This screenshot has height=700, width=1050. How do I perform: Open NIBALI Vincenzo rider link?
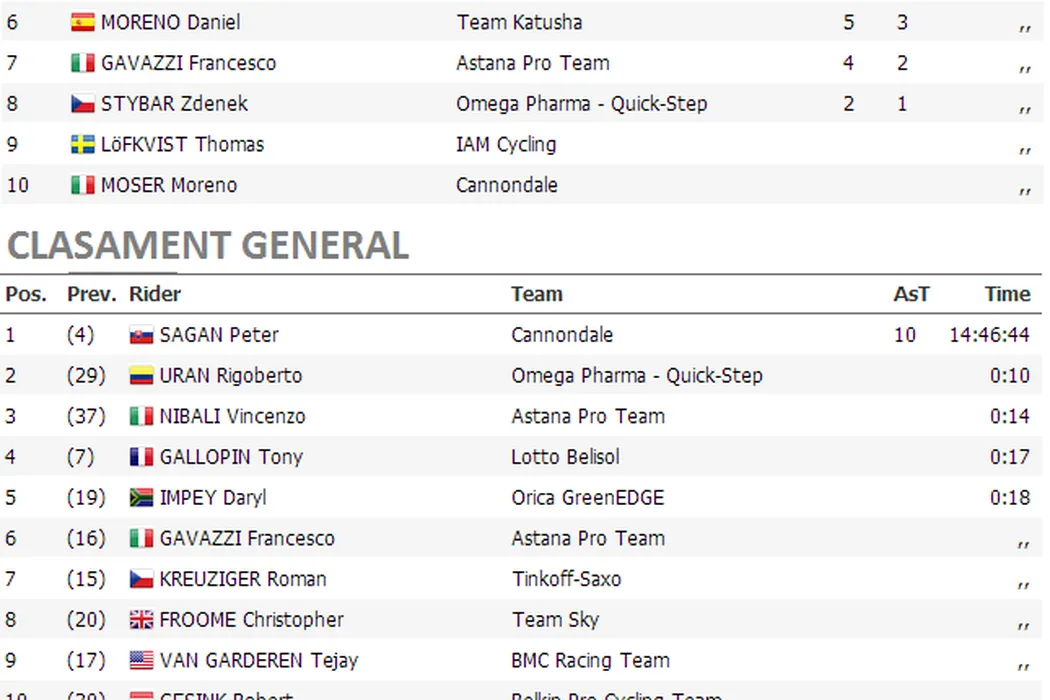(232, 417)
